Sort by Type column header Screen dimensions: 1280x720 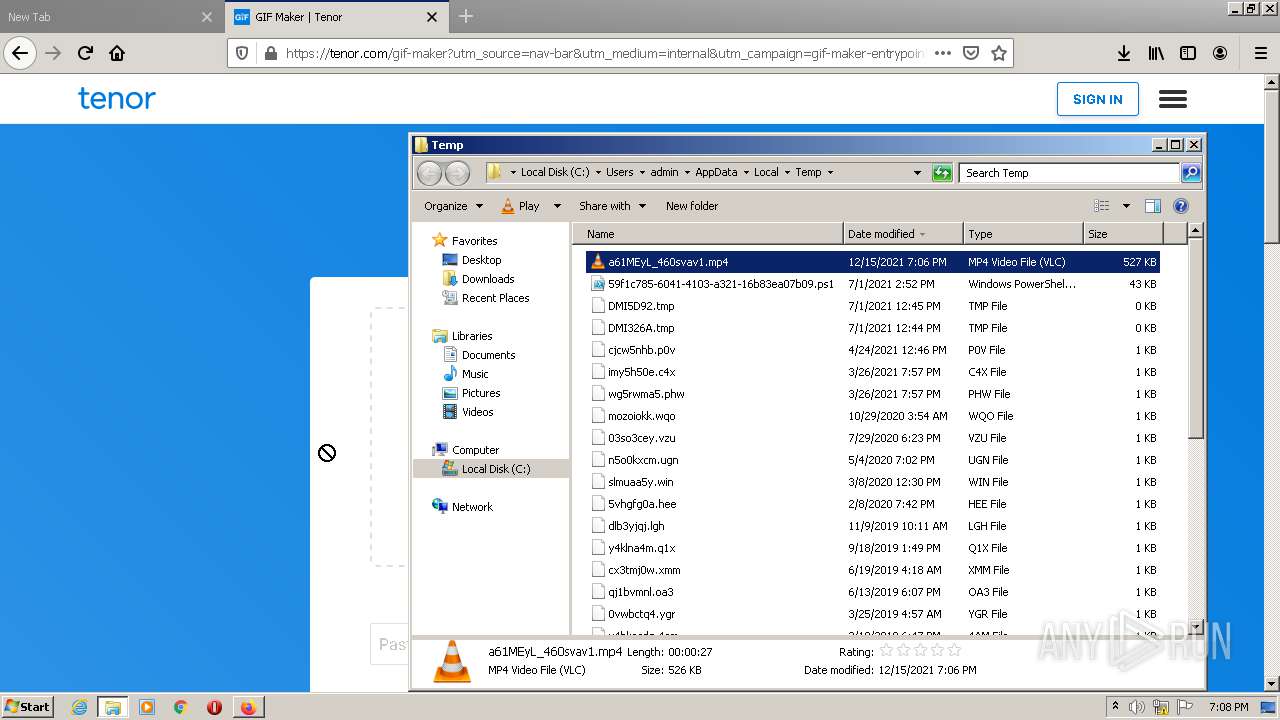click(1023, 234)
